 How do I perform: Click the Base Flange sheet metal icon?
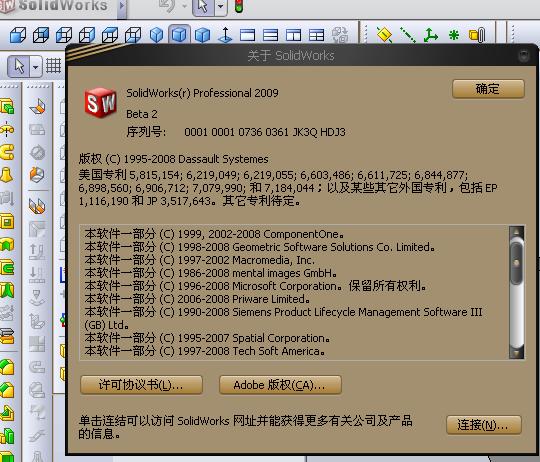[37, 107]
